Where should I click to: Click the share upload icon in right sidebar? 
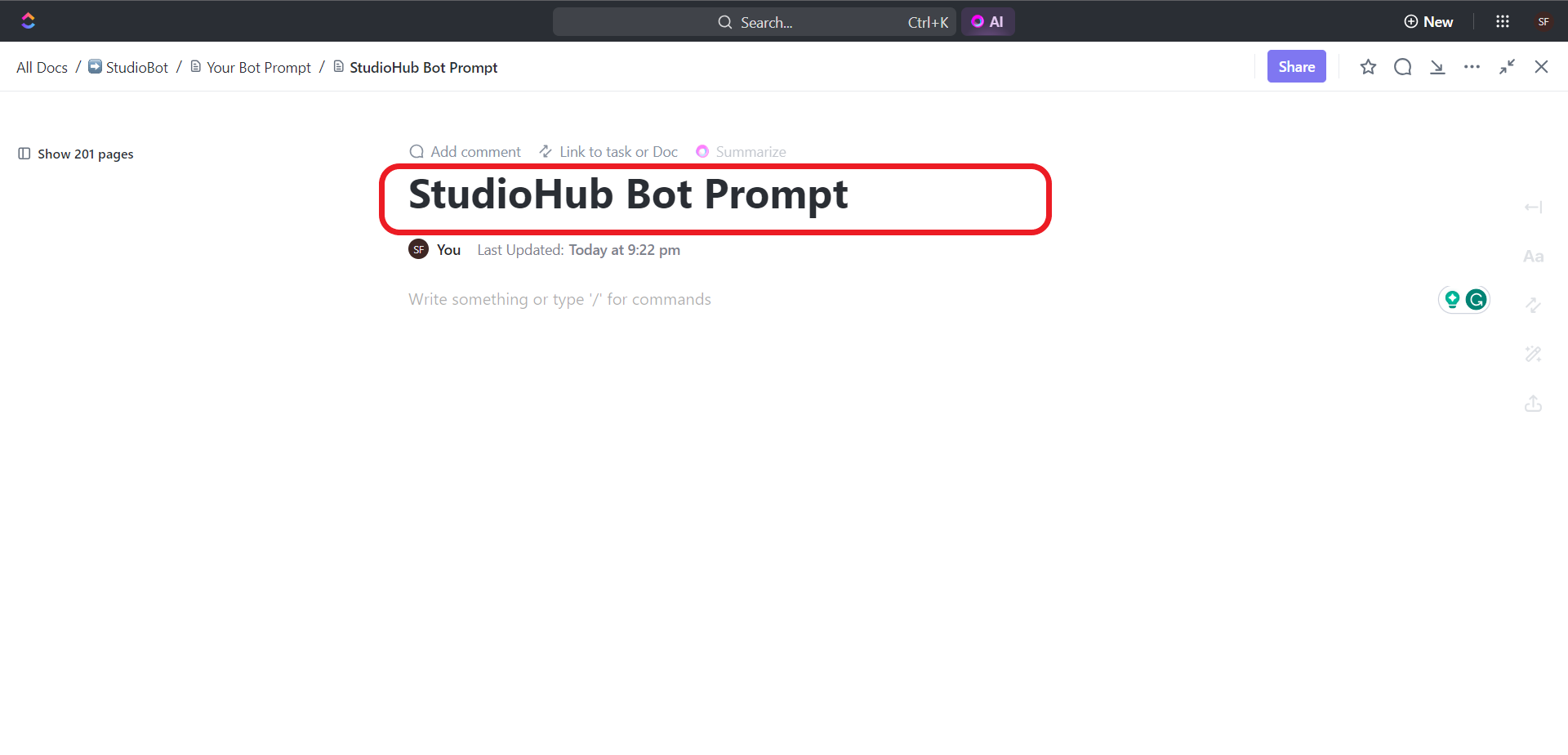click(1533, 404)
